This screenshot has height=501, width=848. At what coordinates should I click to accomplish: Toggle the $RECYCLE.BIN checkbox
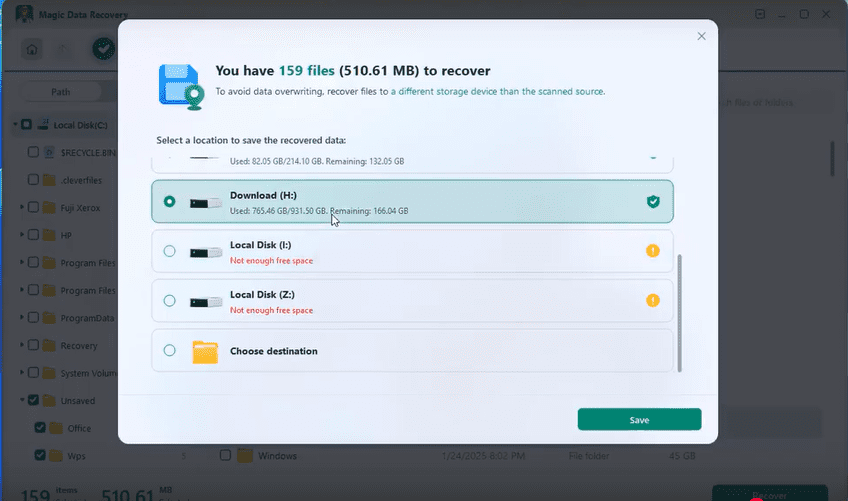pyautogui.click(x=33, y=152)
